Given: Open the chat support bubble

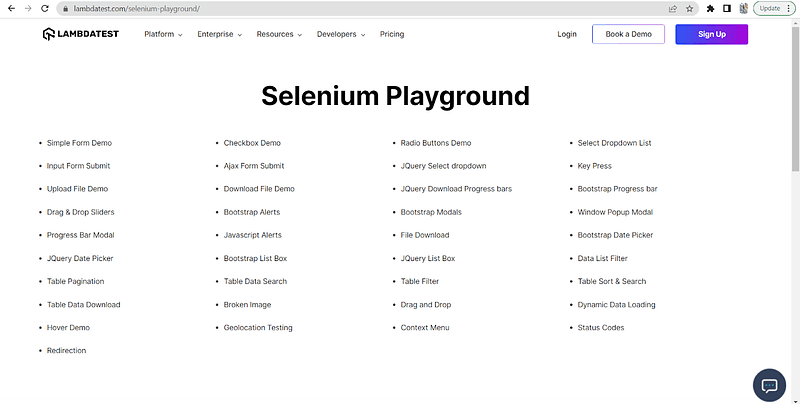Looking at the screenshot, I should point(769,385).
